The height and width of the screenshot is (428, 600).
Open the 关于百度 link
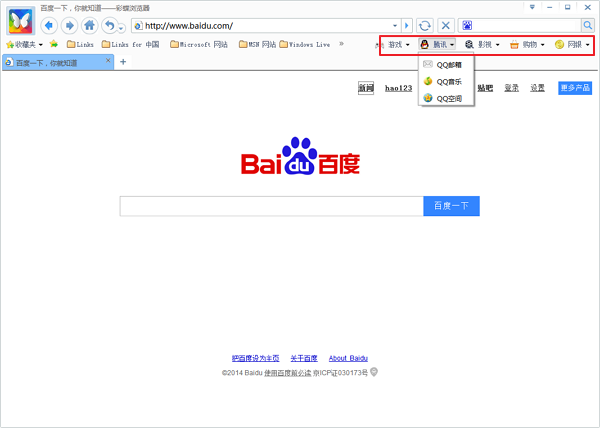pos(304,358)
